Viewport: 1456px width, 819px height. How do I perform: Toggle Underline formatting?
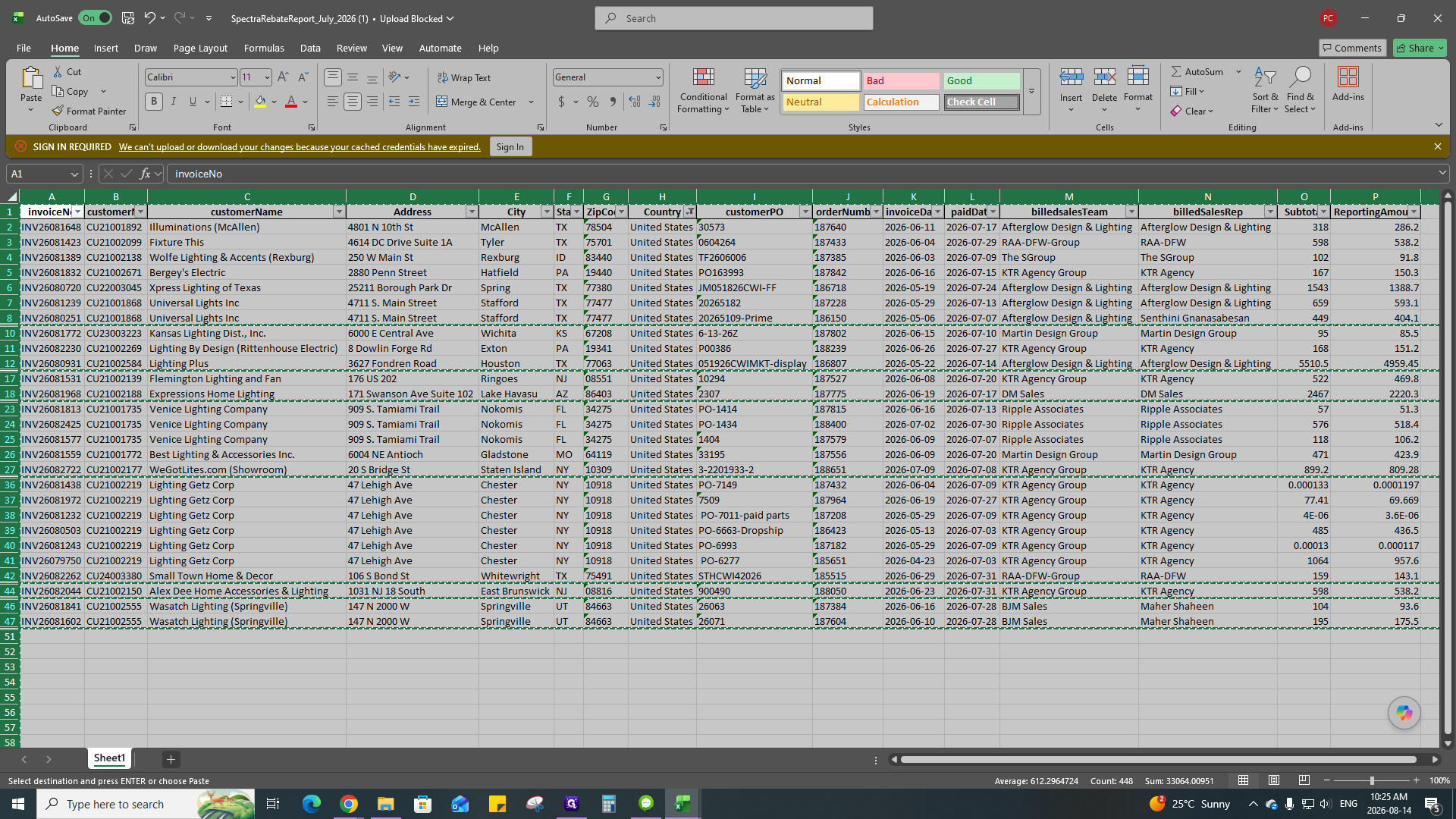point(193,102)
